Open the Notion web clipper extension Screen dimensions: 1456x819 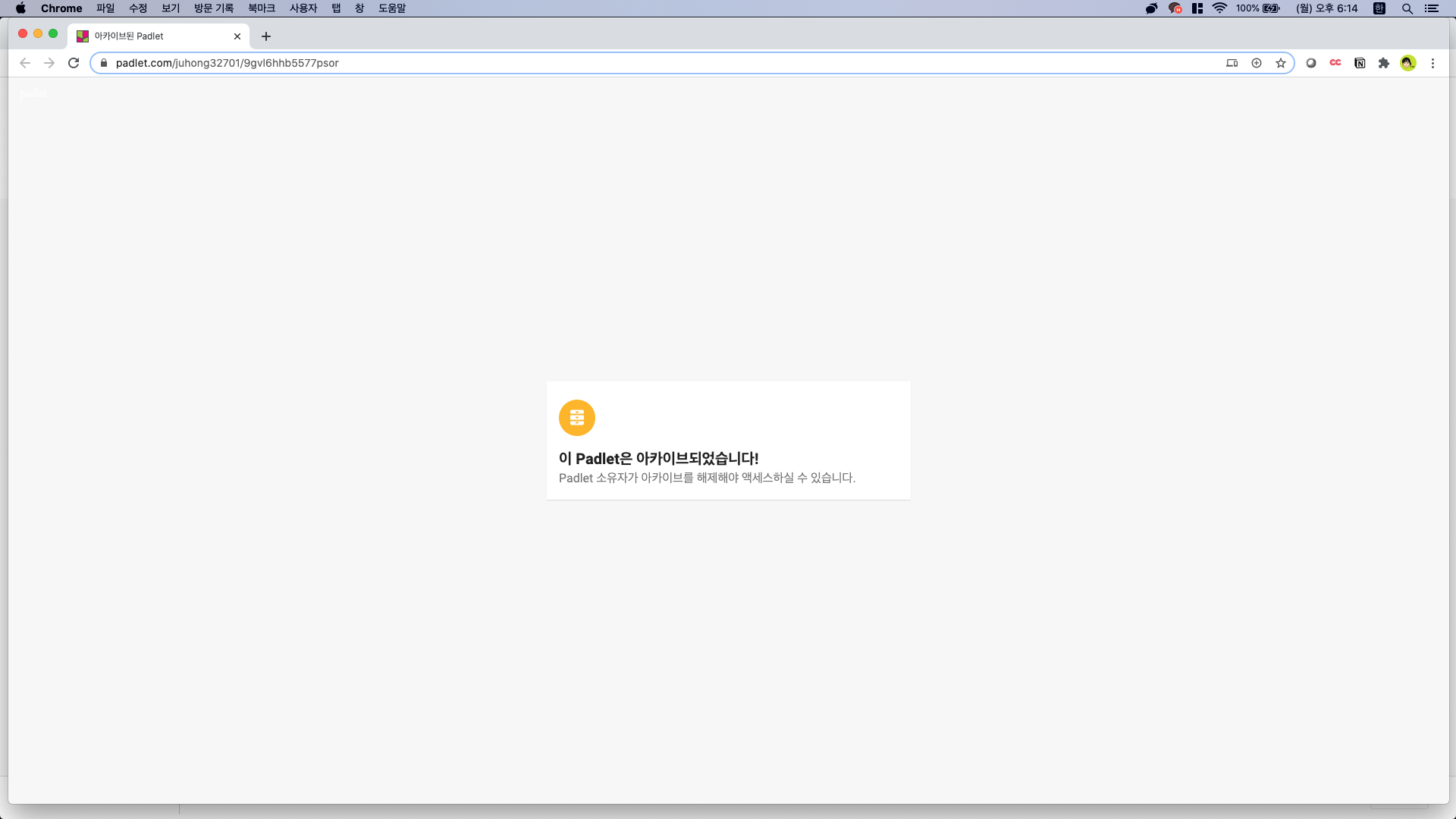tap(1360, 63)
